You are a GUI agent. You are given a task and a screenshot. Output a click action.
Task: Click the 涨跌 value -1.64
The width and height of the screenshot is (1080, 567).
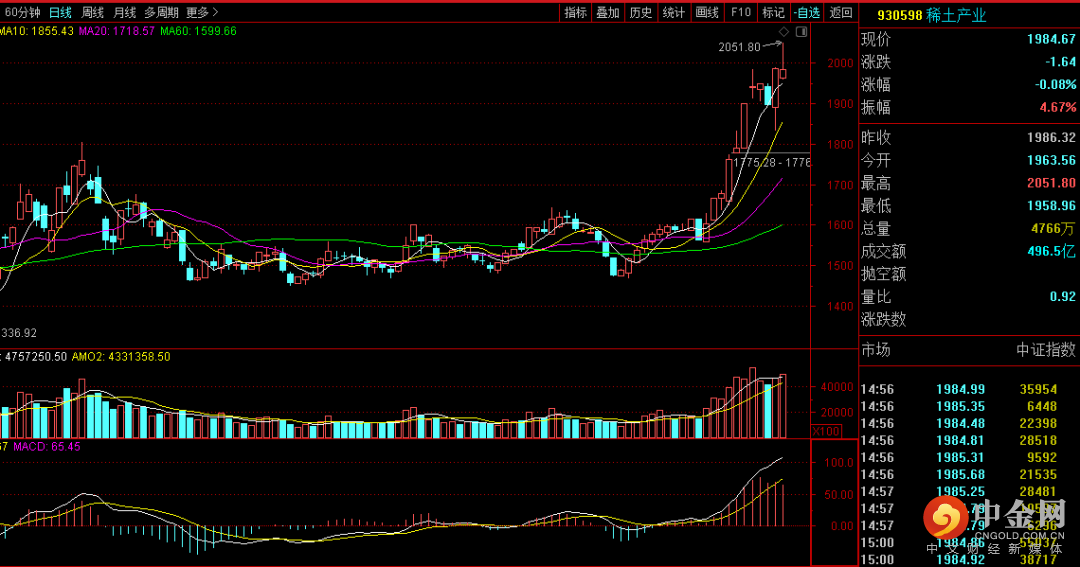click(1060, 62)
